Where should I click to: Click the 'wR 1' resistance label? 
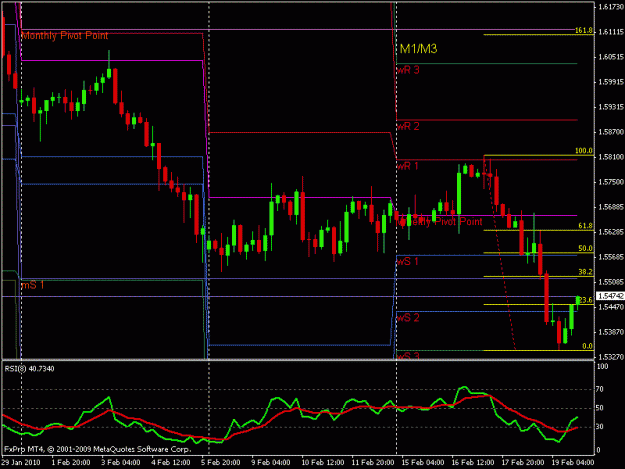tap(407, 166)
